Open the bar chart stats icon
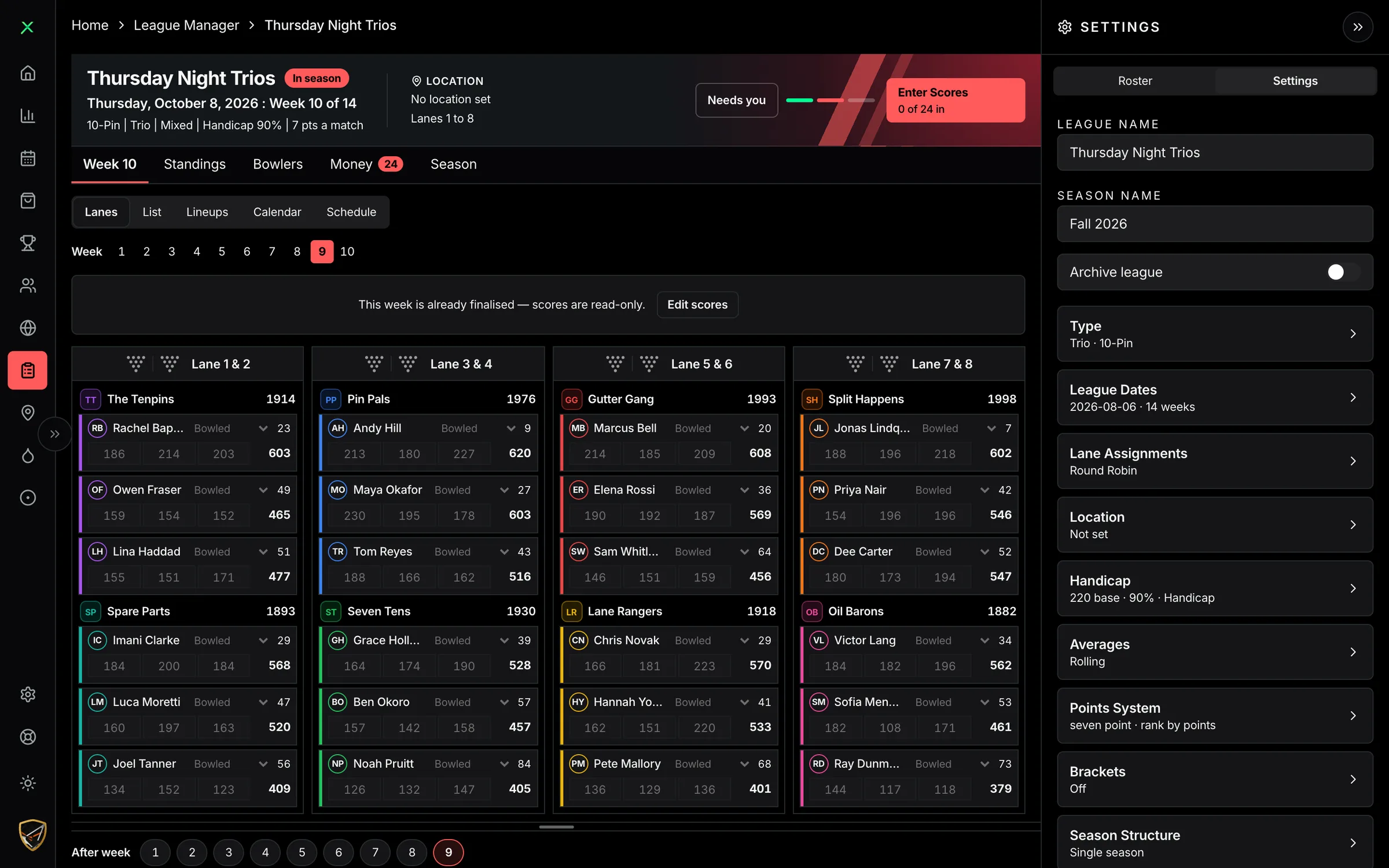Viewport: 1389px width, 868px height. tap(28, 116)
